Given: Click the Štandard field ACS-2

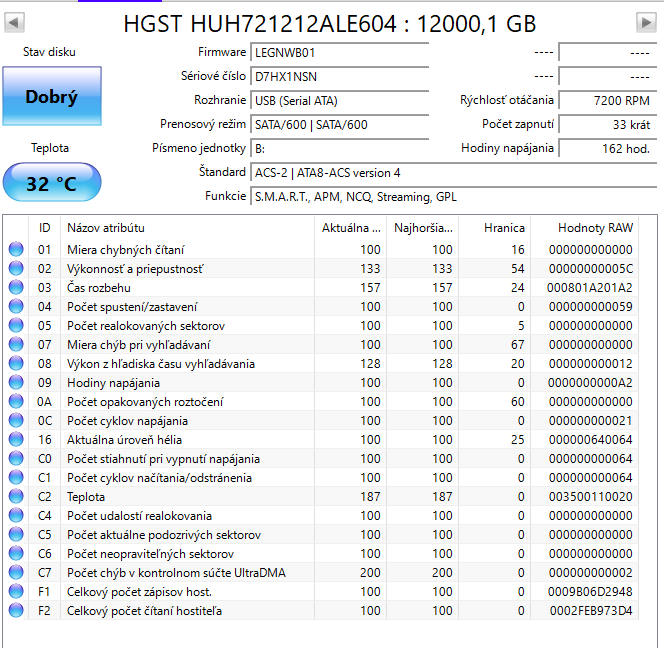Looking at the screenshot, I should coord(454,173).
